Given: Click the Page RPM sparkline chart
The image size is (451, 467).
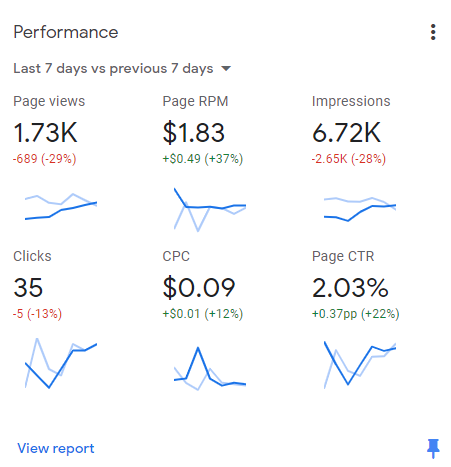Looking at the screenshot, I should pyautogui.click(x=210, y=210).
